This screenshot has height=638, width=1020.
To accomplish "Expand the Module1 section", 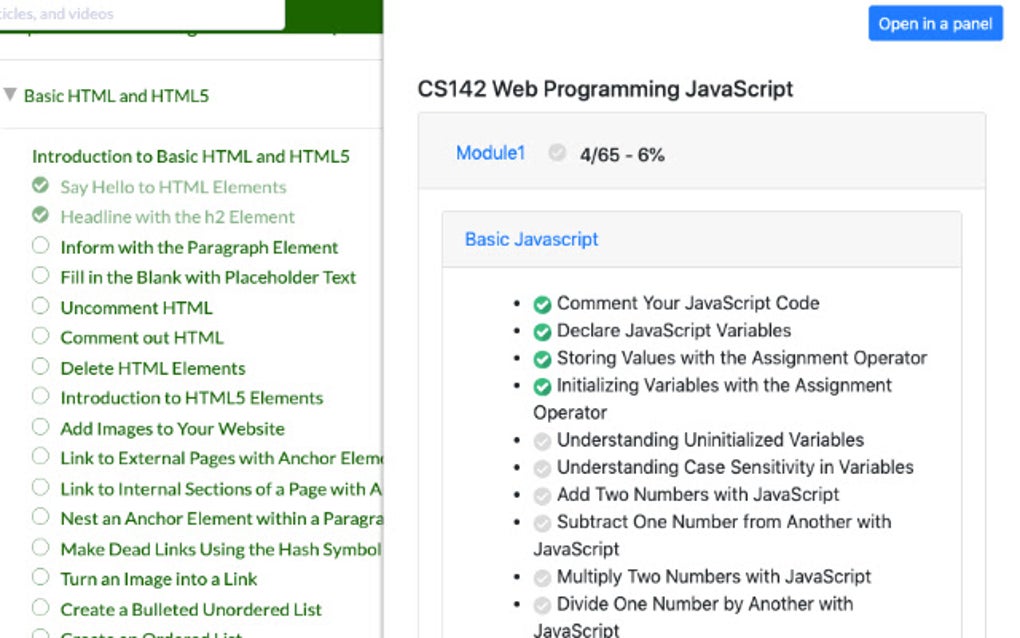I will pos(490,153).
